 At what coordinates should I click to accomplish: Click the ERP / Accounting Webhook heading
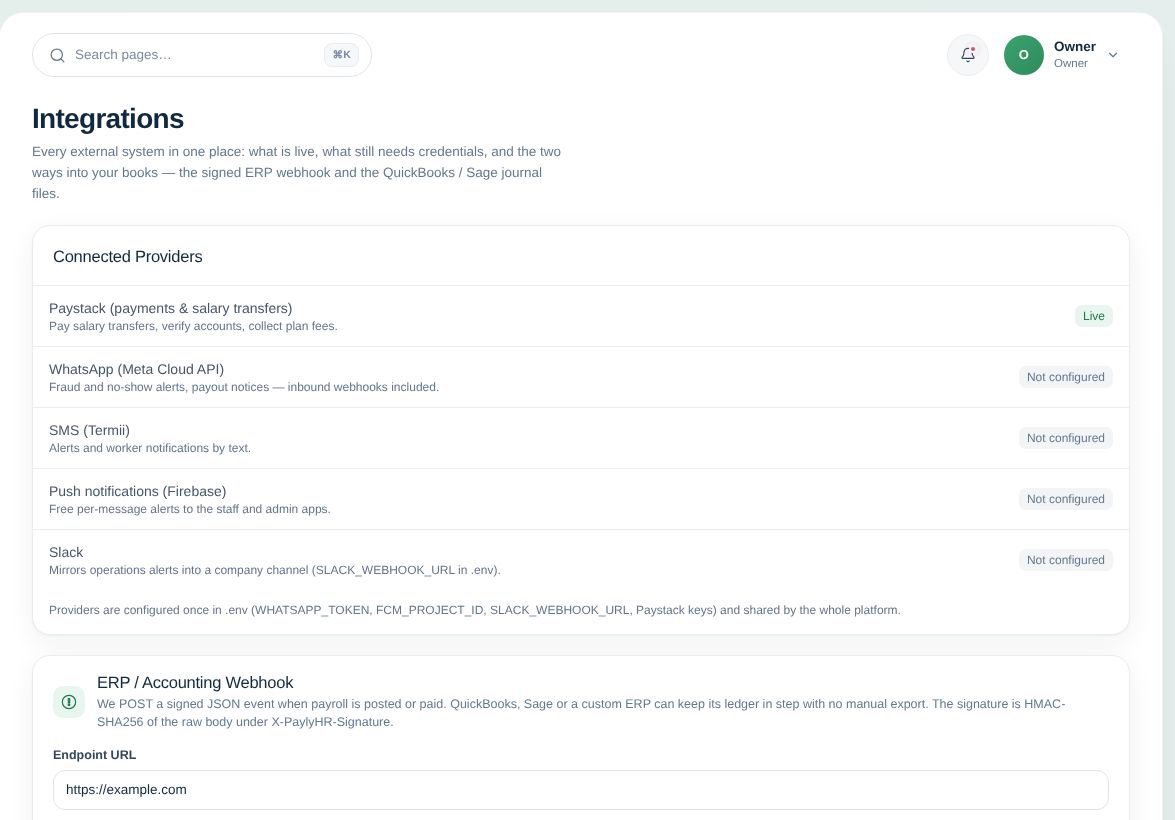(x=195, y=682)
